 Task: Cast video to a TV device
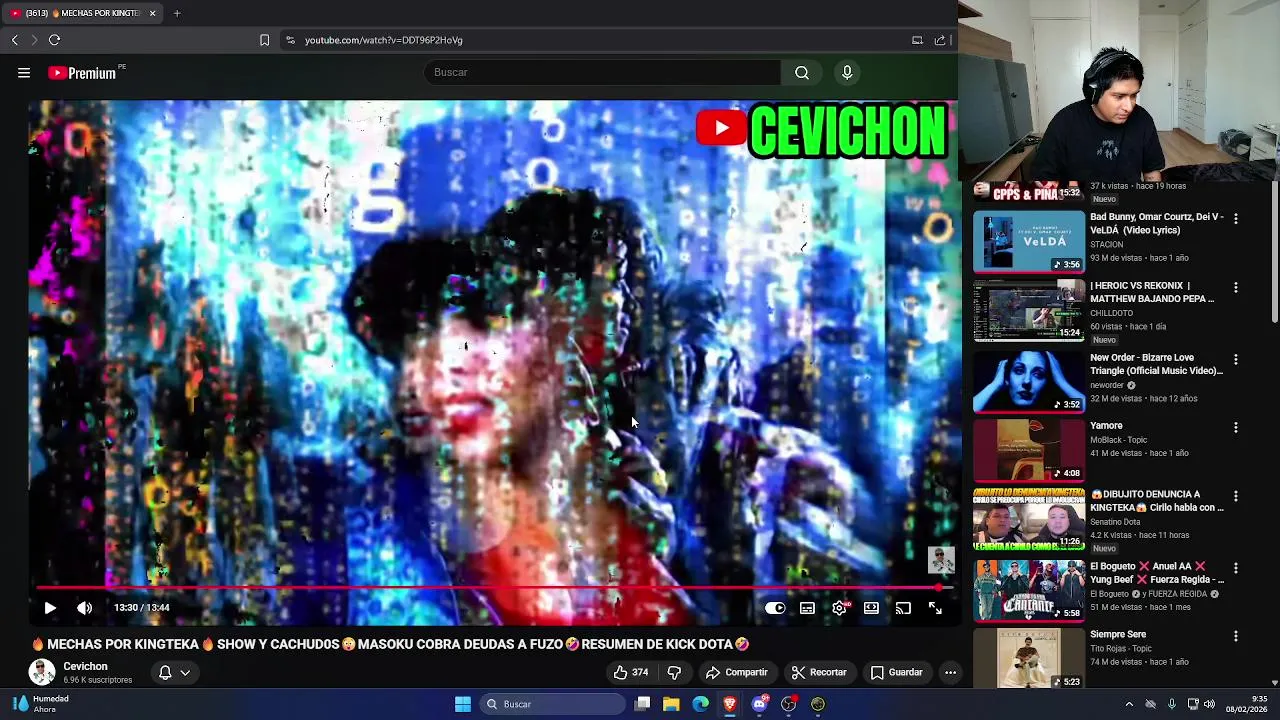(903, 608)
